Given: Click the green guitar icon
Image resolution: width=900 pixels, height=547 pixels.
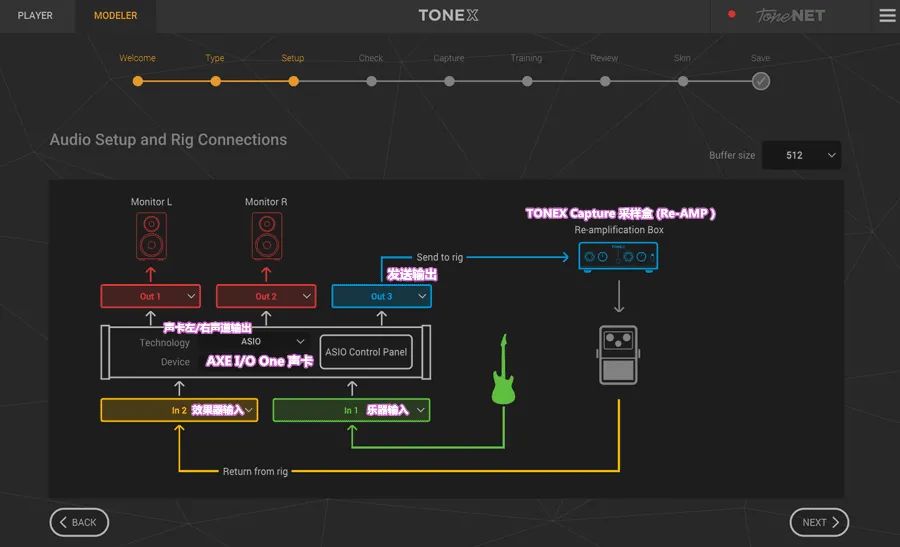Looking at the screenshot, I should coord(503,370).
